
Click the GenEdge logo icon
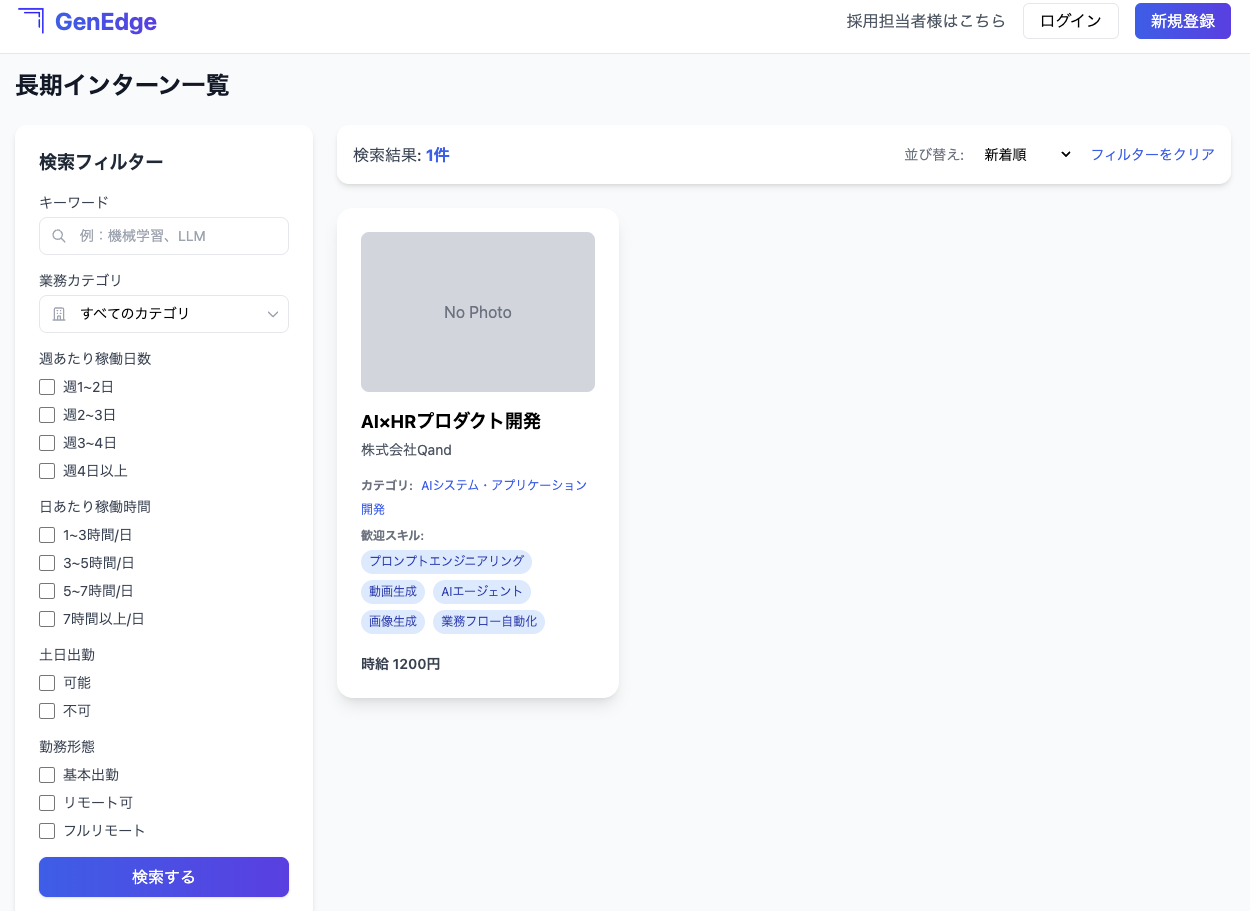point(31,20)
